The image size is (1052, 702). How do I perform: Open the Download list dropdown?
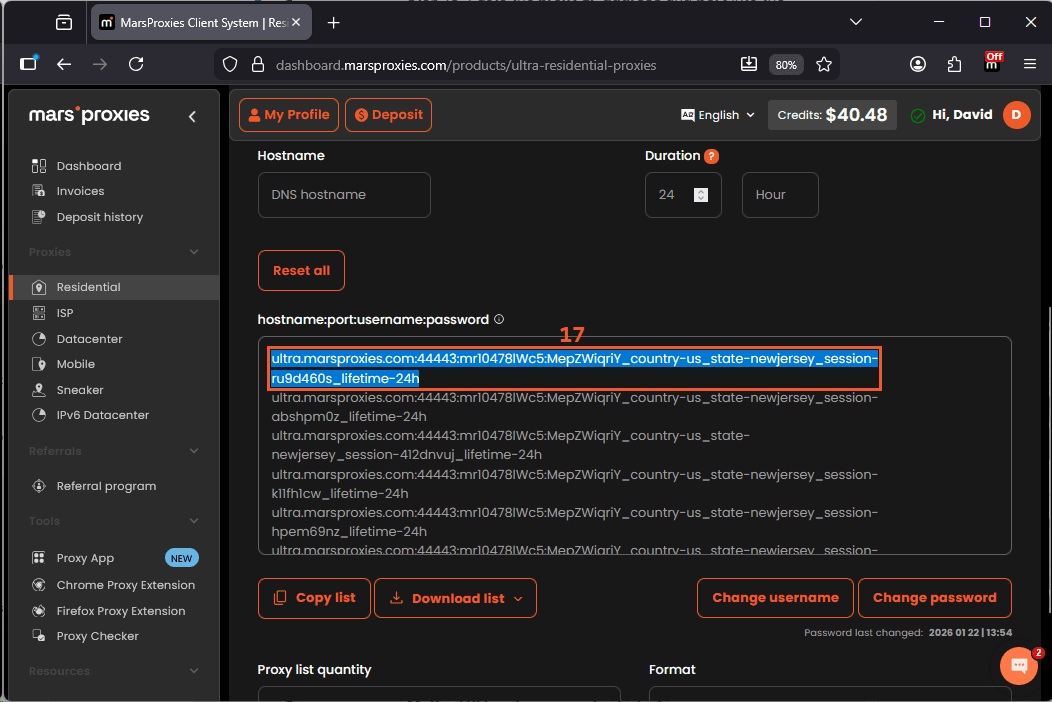[x=455, y=598]
